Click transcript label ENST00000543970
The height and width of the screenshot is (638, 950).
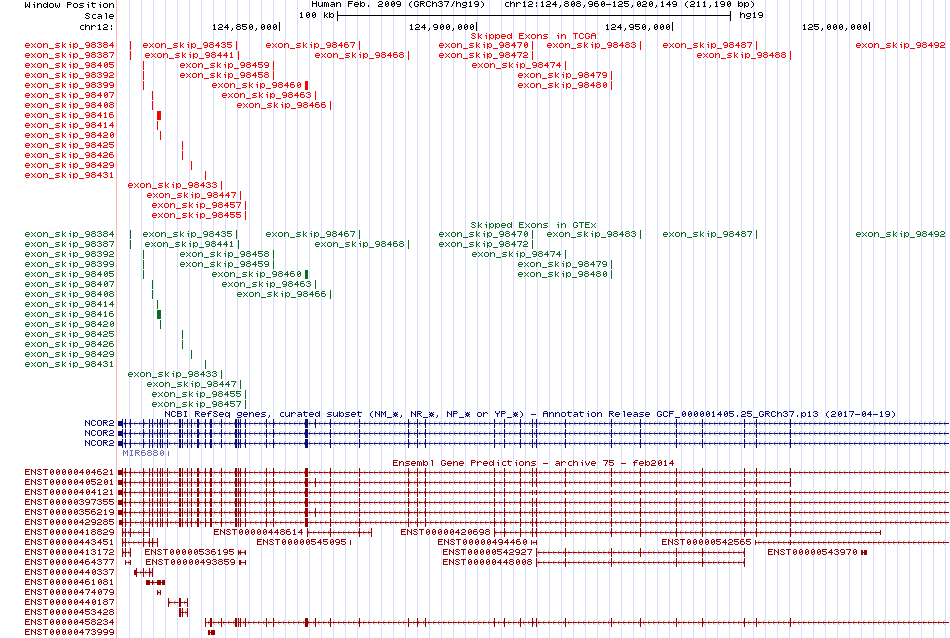click(812, 552)
